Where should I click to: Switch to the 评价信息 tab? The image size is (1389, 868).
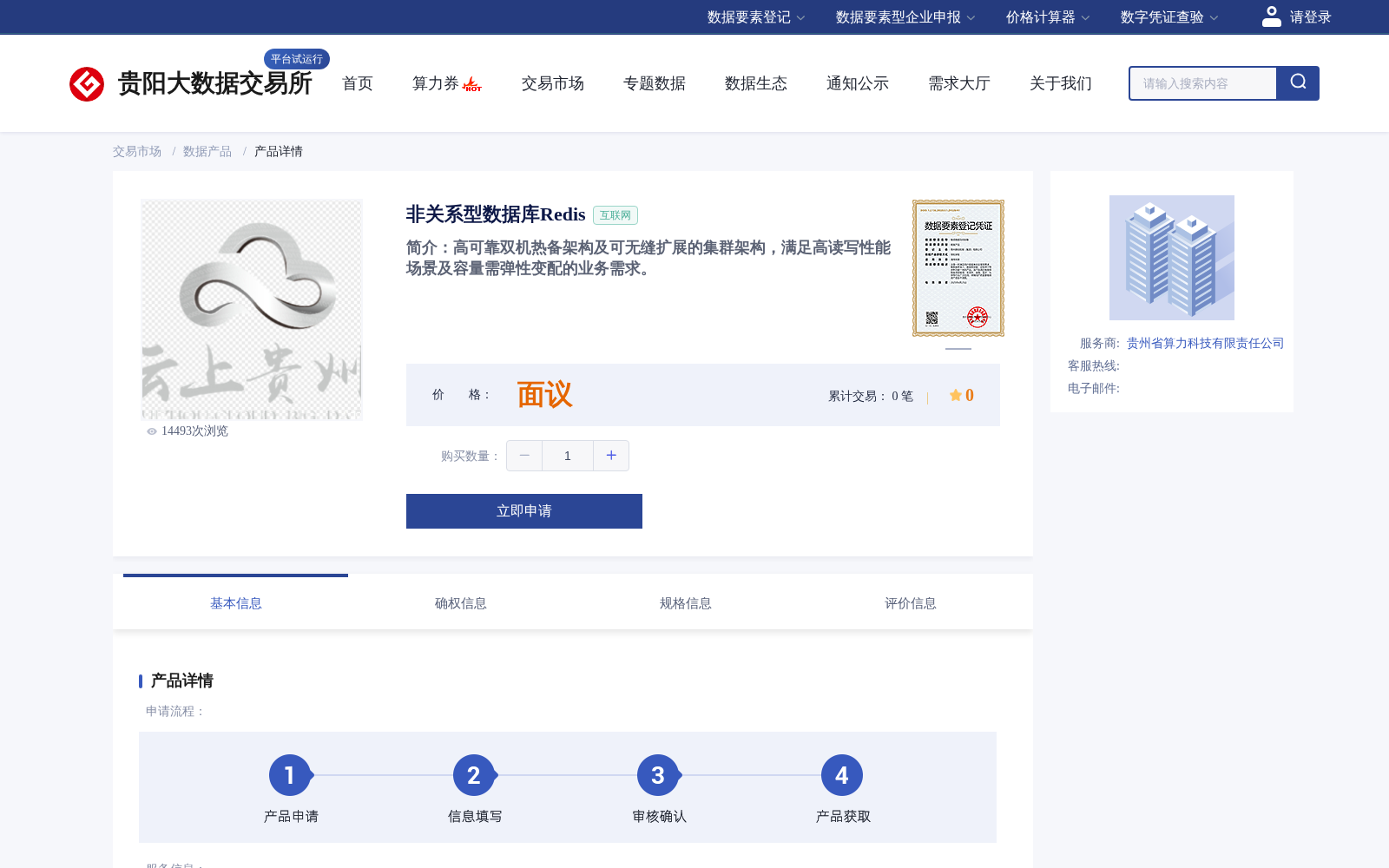click(911, 603)
